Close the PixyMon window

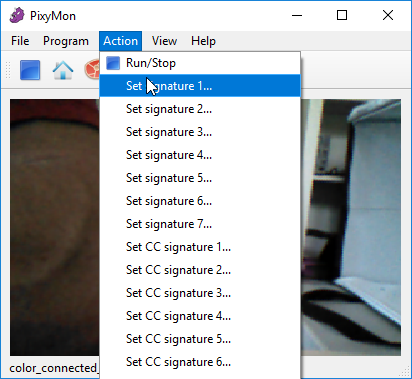pyautogui.click(x=388, y=15)
